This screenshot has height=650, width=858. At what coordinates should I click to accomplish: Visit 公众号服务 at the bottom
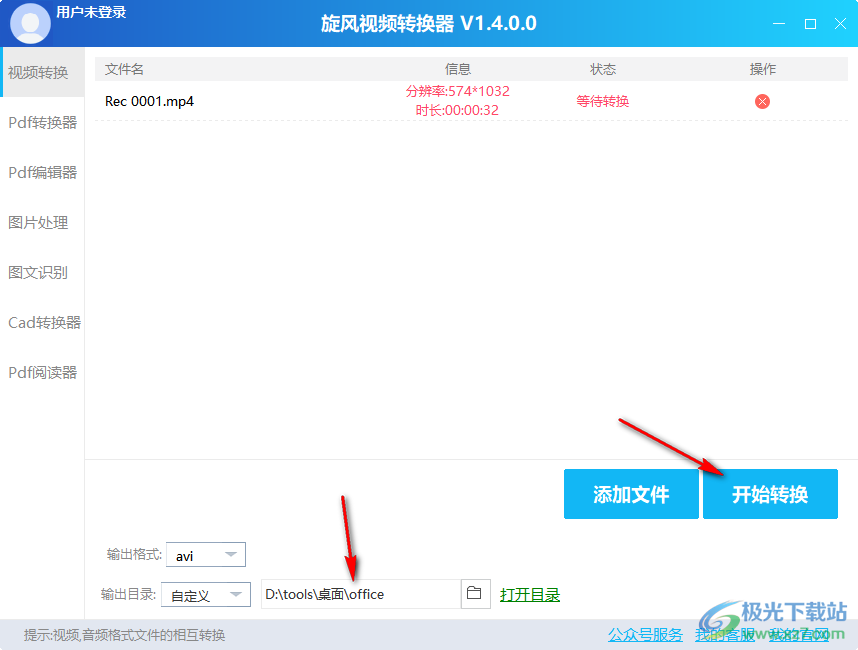point(644,634)
